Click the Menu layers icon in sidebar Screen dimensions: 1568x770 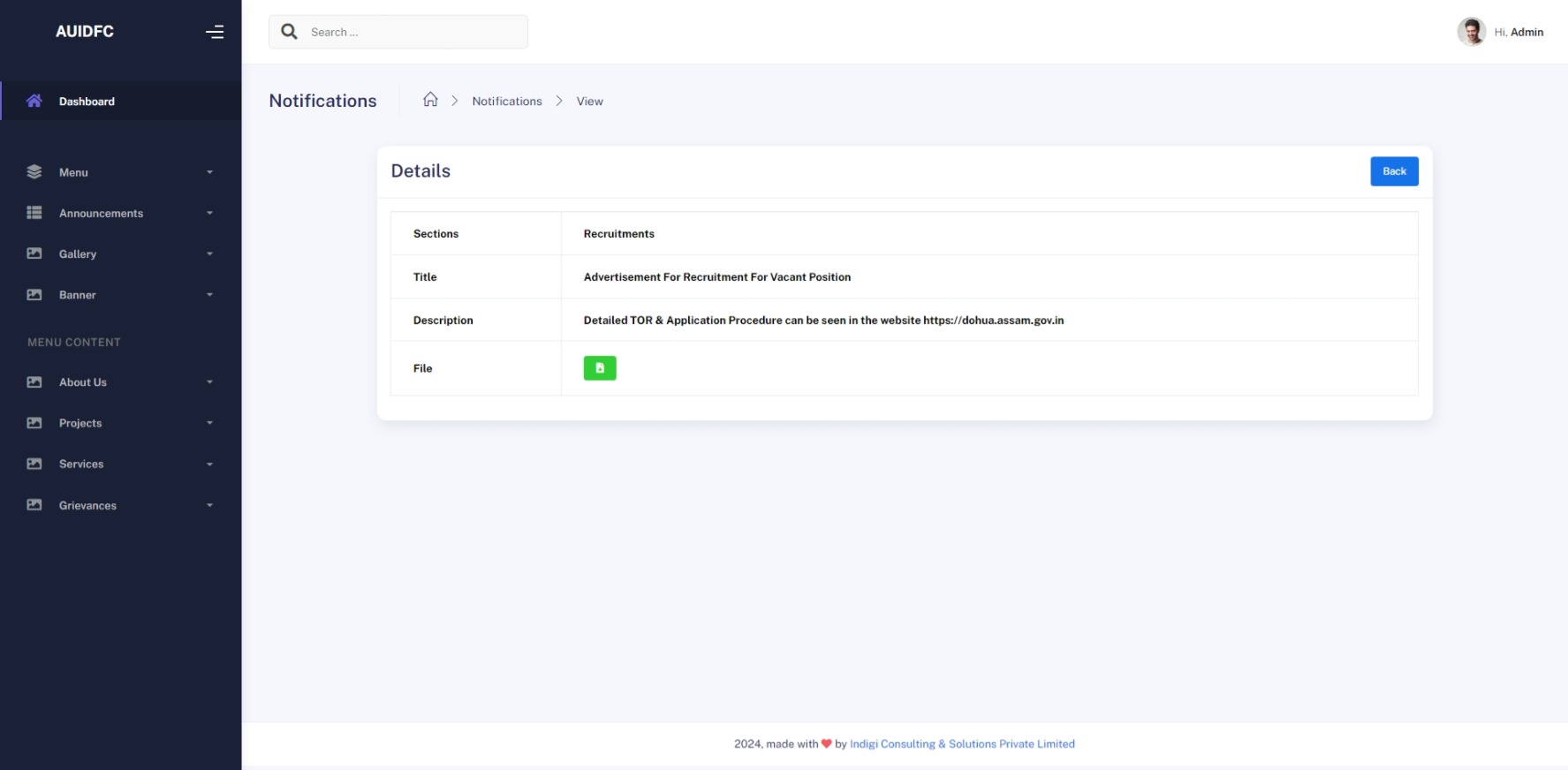(34, 172)
